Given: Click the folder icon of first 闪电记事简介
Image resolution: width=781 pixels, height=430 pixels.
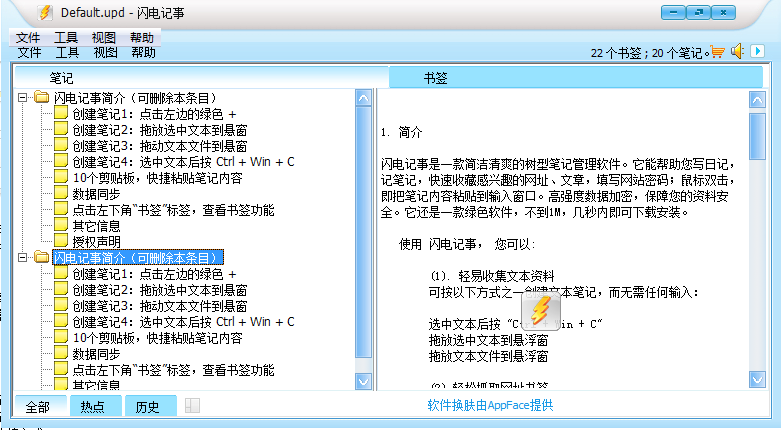Looking at the screenshot, I should point(42,98).
